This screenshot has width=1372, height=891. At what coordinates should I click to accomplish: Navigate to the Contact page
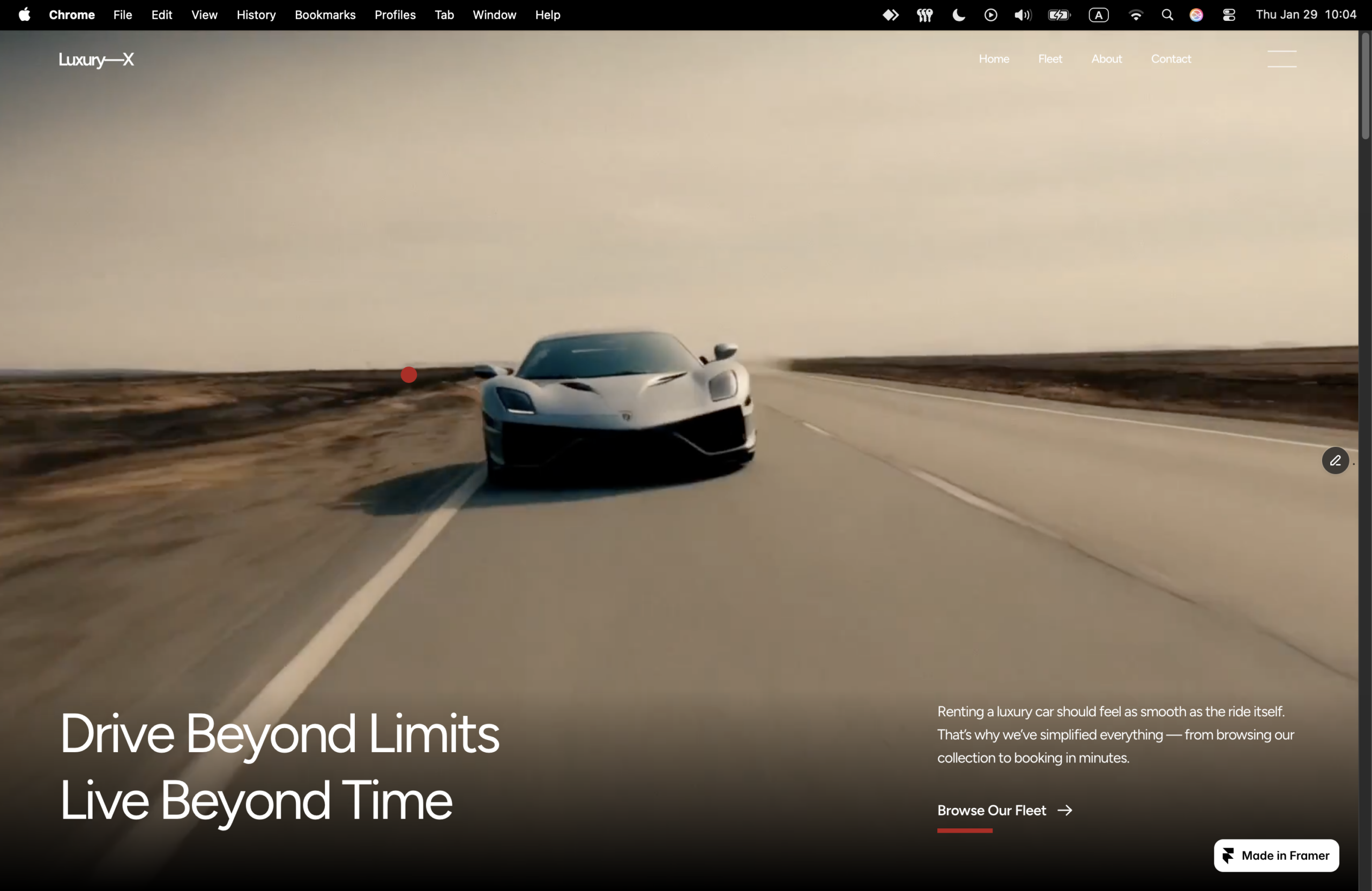1170,59
